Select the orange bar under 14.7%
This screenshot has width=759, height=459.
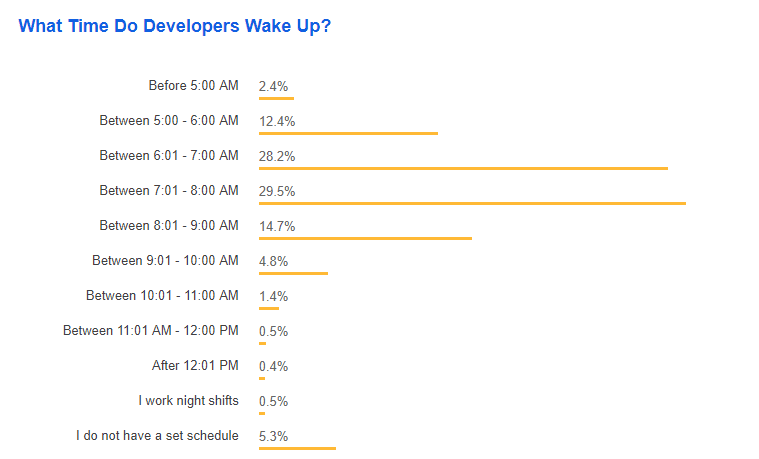[365, 239]
